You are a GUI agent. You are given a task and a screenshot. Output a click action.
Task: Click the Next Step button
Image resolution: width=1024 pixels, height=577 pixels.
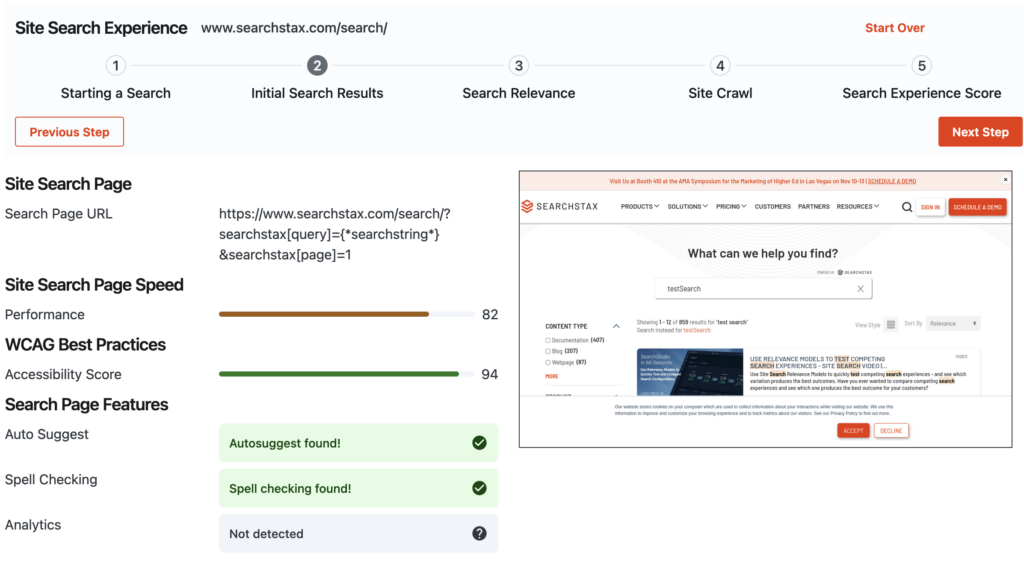tap(980, 131)
